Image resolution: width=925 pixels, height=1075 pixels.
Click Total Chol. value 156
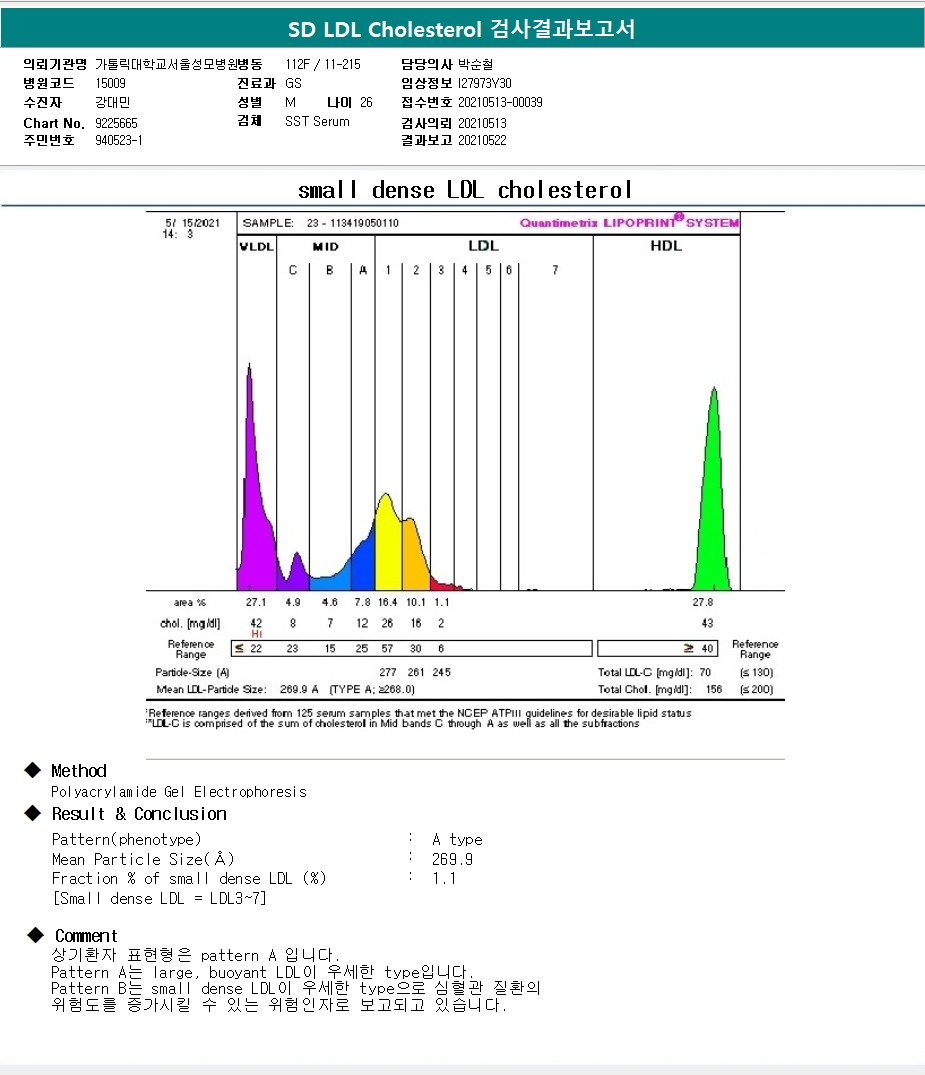[x=714, y=690]
